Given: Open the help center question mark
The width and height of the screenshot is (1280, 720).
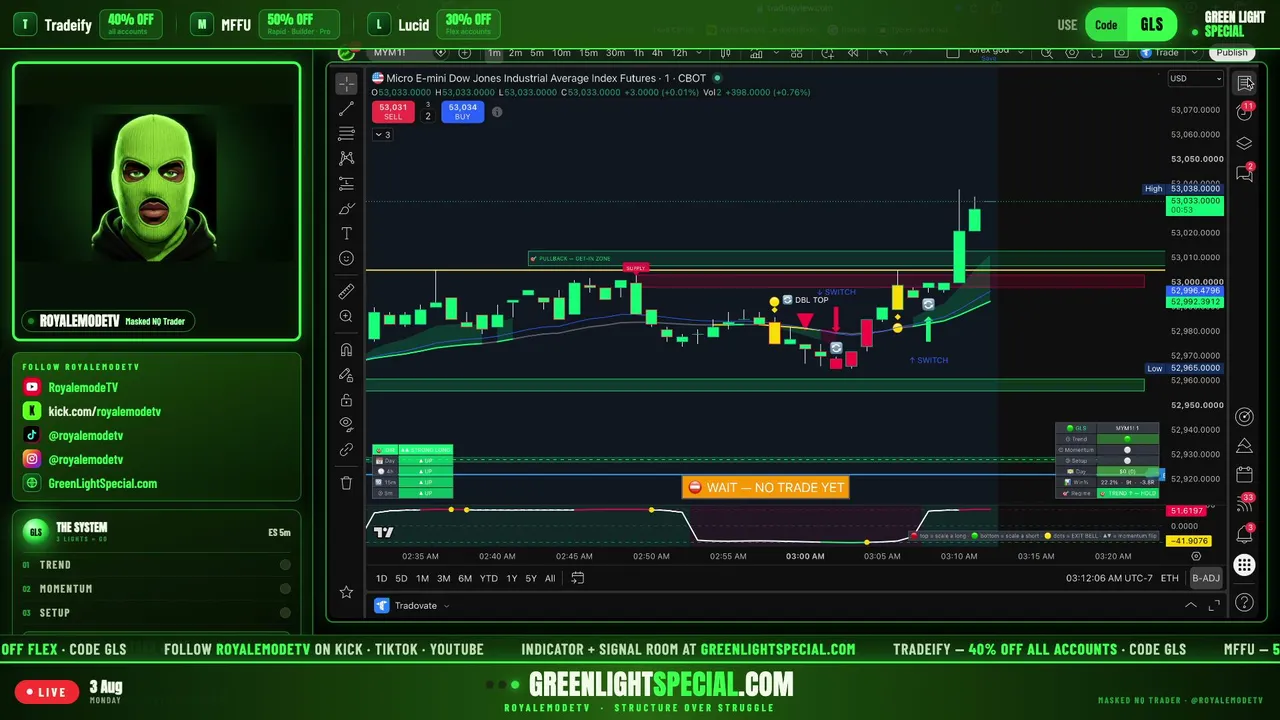Looking at the screenshot, I should pyautogui.click(x=1244, y=602).
